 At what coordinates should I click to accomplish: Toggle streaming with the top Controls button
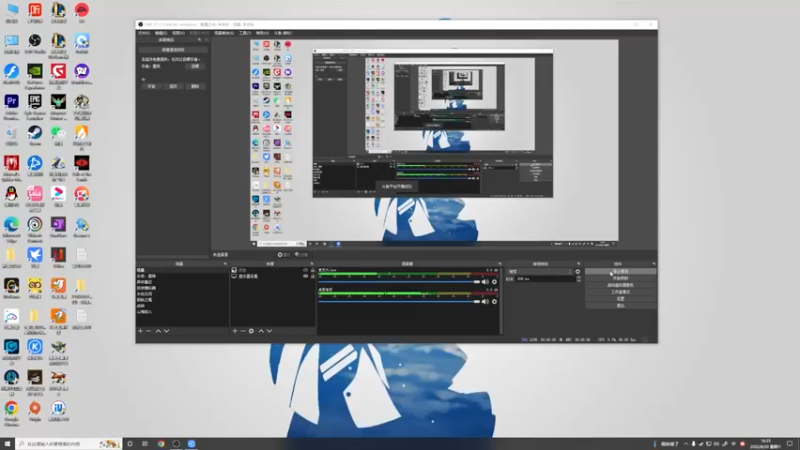pyautogui.click(x=620, y=271)
